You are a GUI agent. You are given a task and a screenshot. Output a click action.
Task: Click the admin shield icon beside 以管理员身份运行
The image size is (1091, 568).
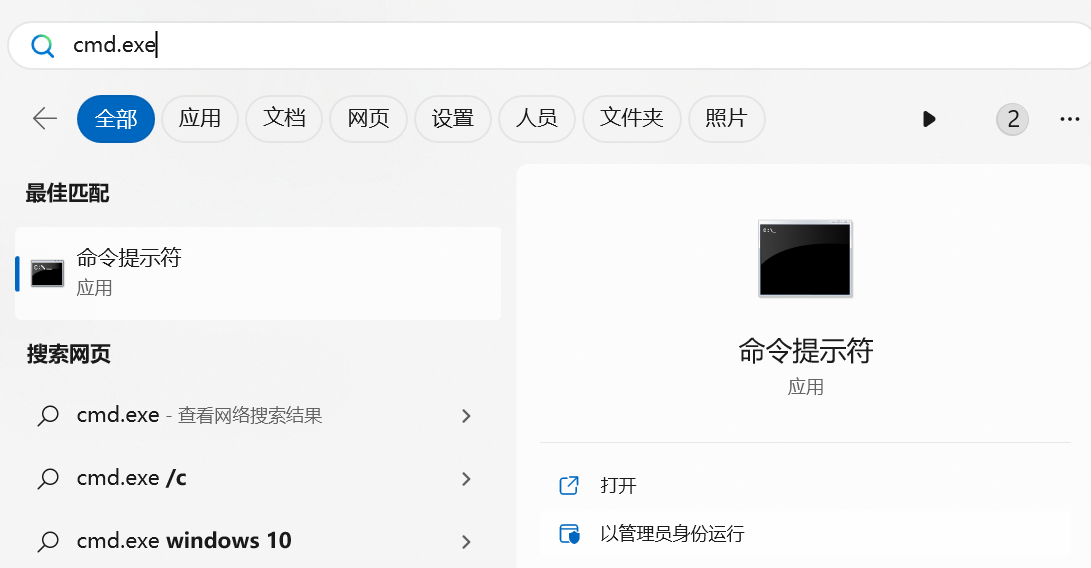[569, 534]
